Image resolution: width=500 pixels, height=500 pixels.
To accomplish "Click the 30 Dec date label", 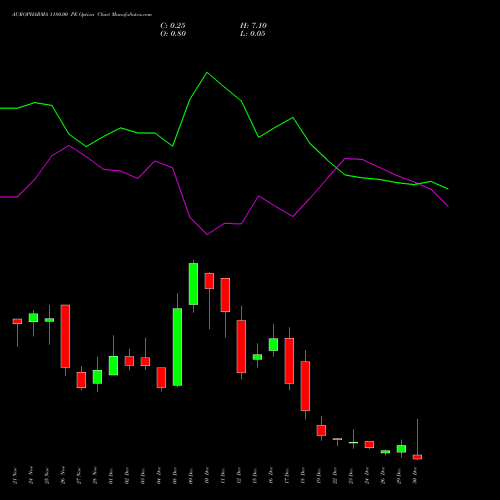I will click(415, 476).
